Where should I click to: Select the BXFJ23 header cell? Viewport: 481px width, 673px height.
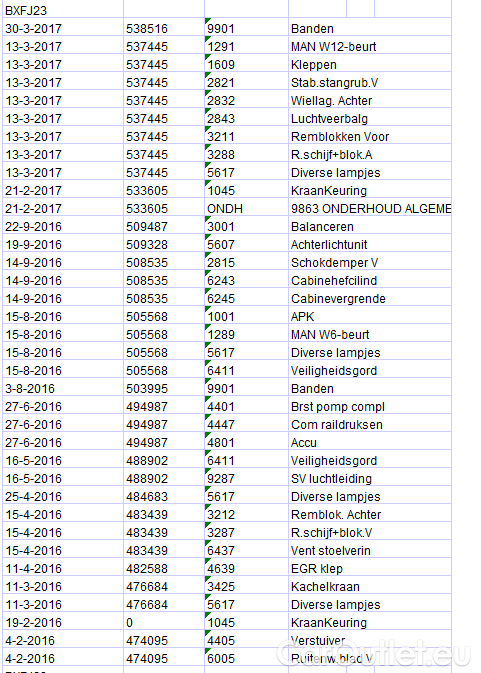[x=63, y=9]
